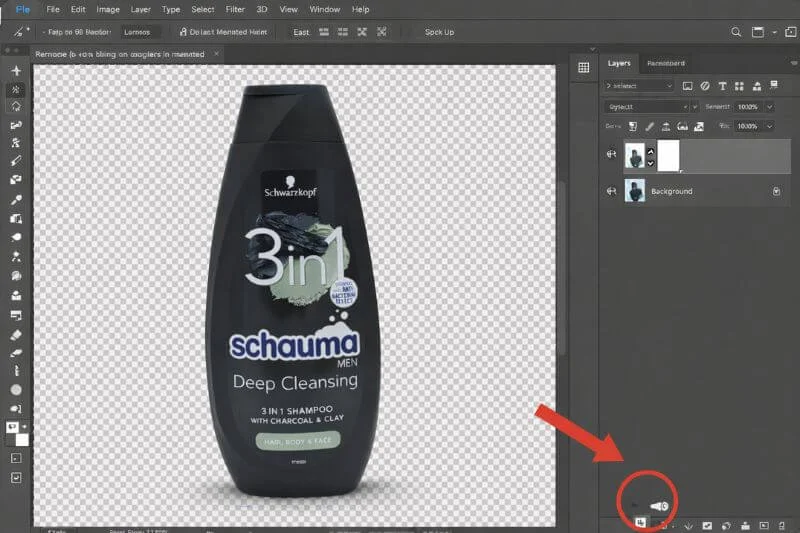
Task: Click the Lomsos field in options bar
Action: click(x=140, y=32)
